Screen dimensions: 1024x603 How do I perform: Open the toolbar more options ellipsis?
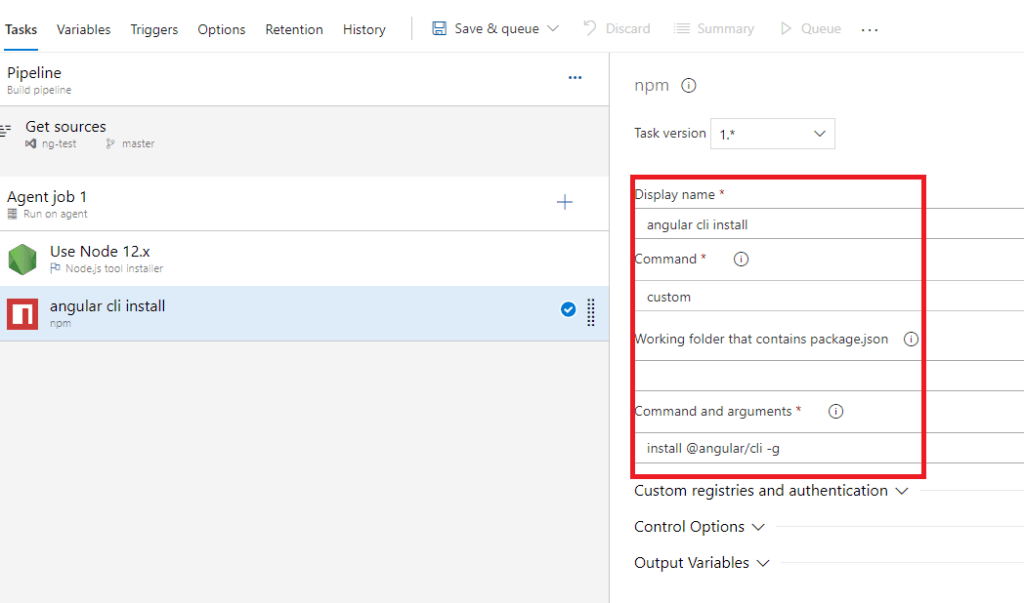pos(869,30)
